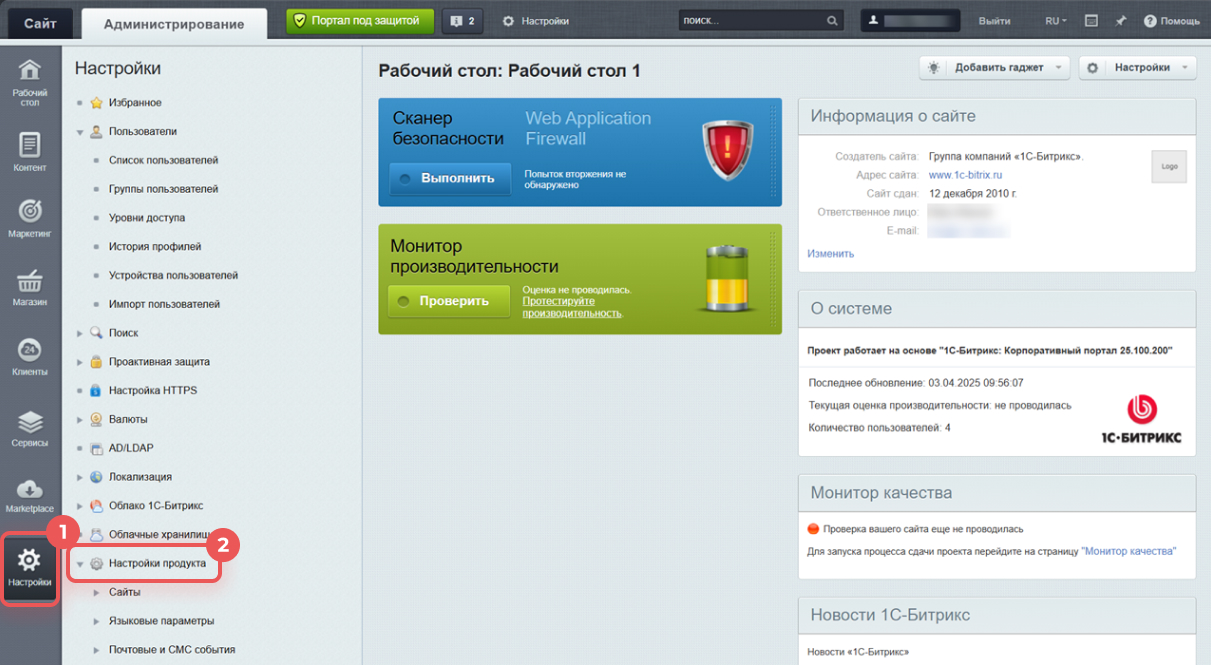Open the Клиенты sidebar section
The height and width of the screenshot is (665, 1211).
tap(30, 357)
